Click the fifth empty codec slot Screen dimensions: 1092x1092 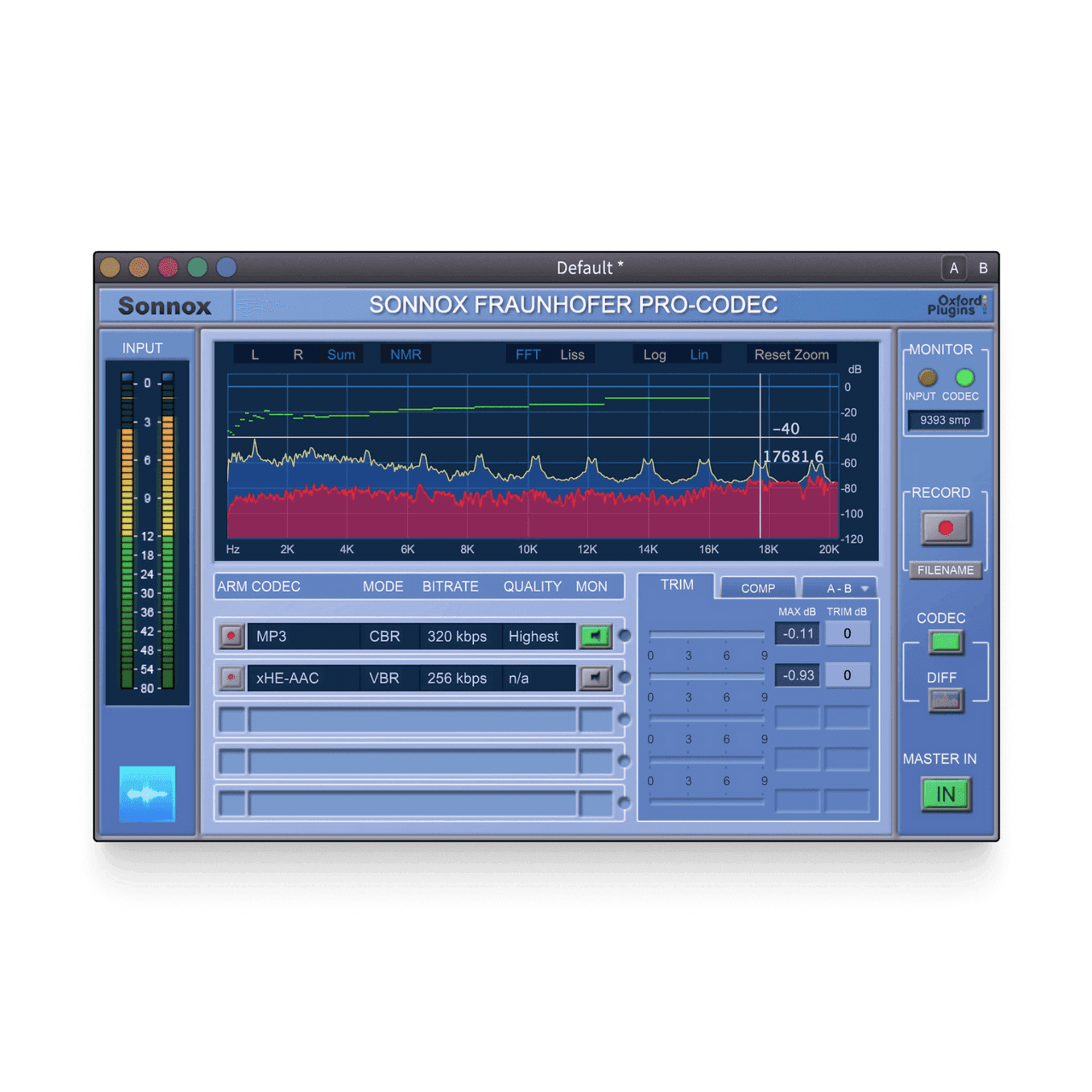(x=419, y=803)
